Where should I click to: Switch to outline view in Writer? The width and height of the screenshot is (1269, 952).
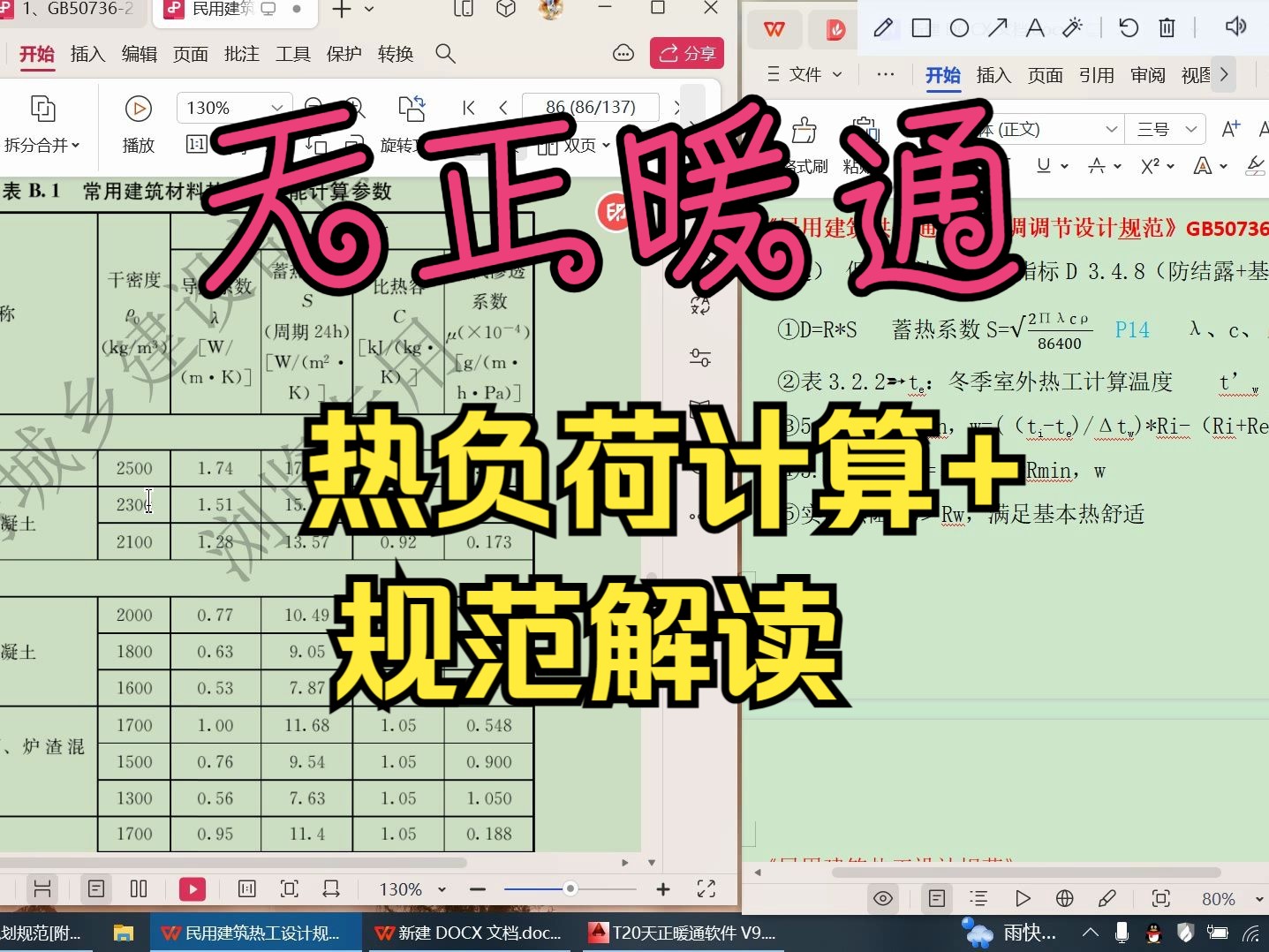coord(978,899)
